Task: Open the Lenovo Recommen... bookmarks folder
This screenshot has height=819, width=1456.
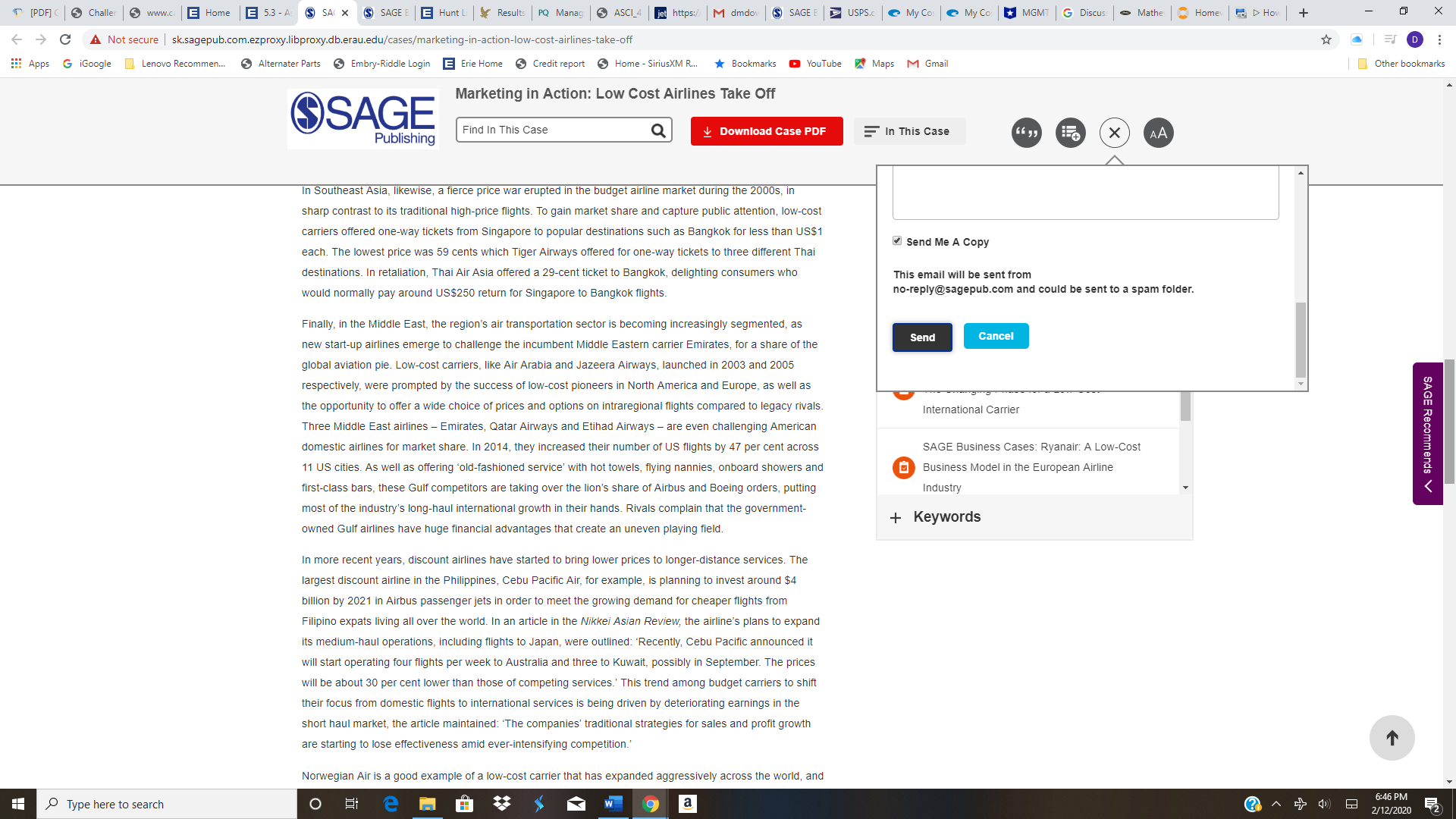Action: [175, 64]
